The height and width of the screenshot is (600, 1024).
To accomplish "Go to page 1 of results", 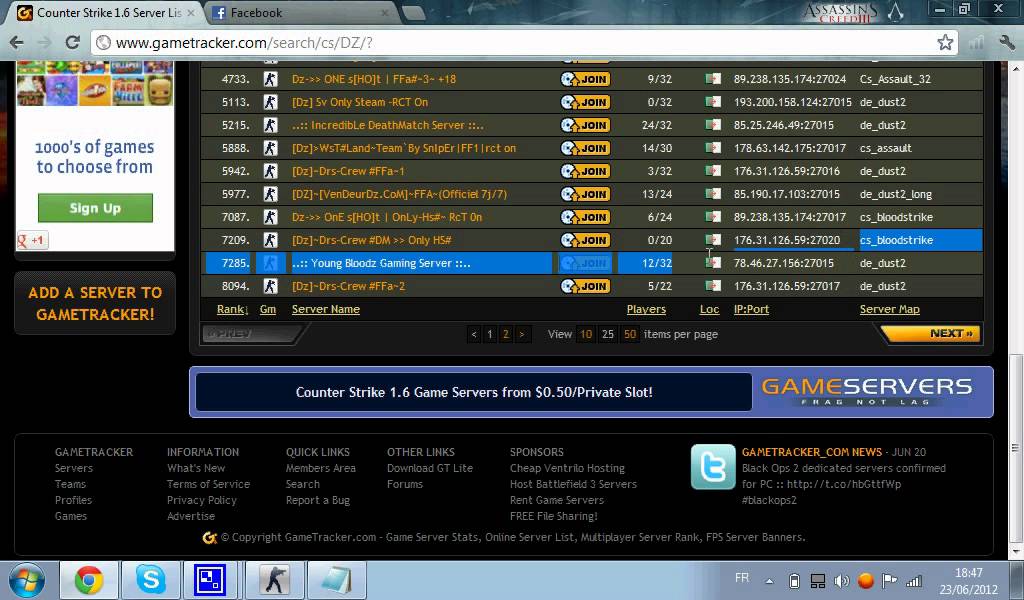I will click(x=490, y=334).
